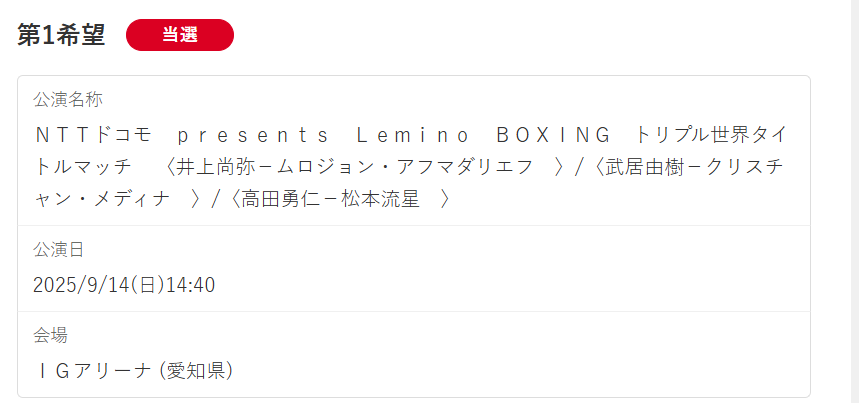Click the word BOXING in the title
This screenshot has height=403, width=859.
pyautogui.click(x=553, y=134)
